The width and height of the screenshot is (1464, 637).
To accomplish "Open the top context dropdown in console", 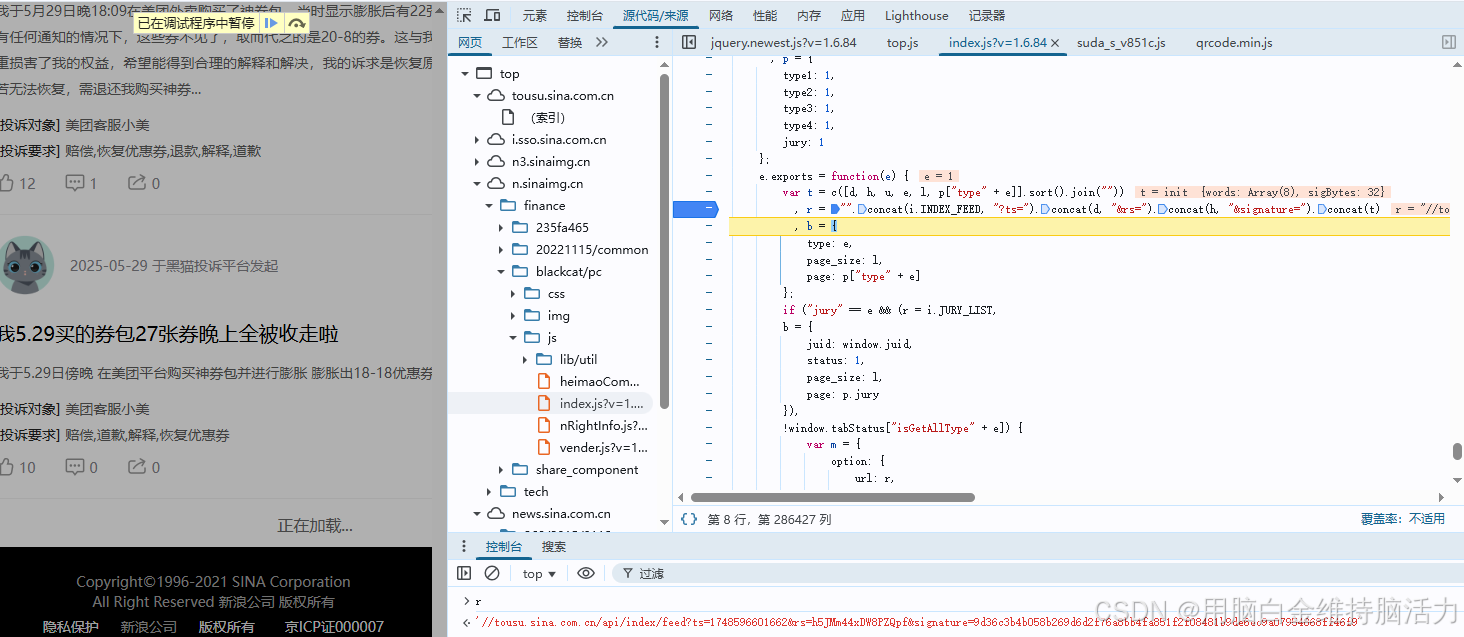I will point(539,573).
